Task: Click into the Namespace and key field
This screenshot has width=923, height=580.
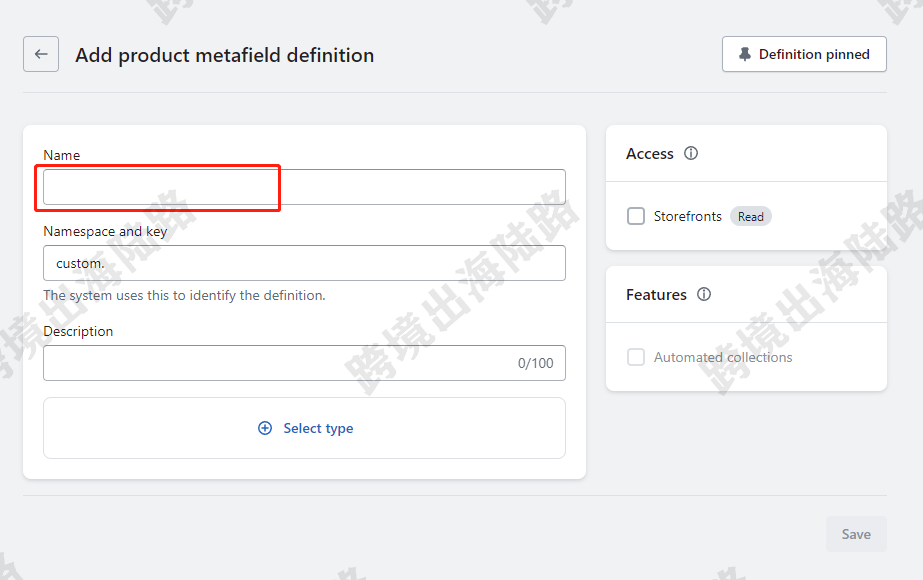Action: (304, 263)
